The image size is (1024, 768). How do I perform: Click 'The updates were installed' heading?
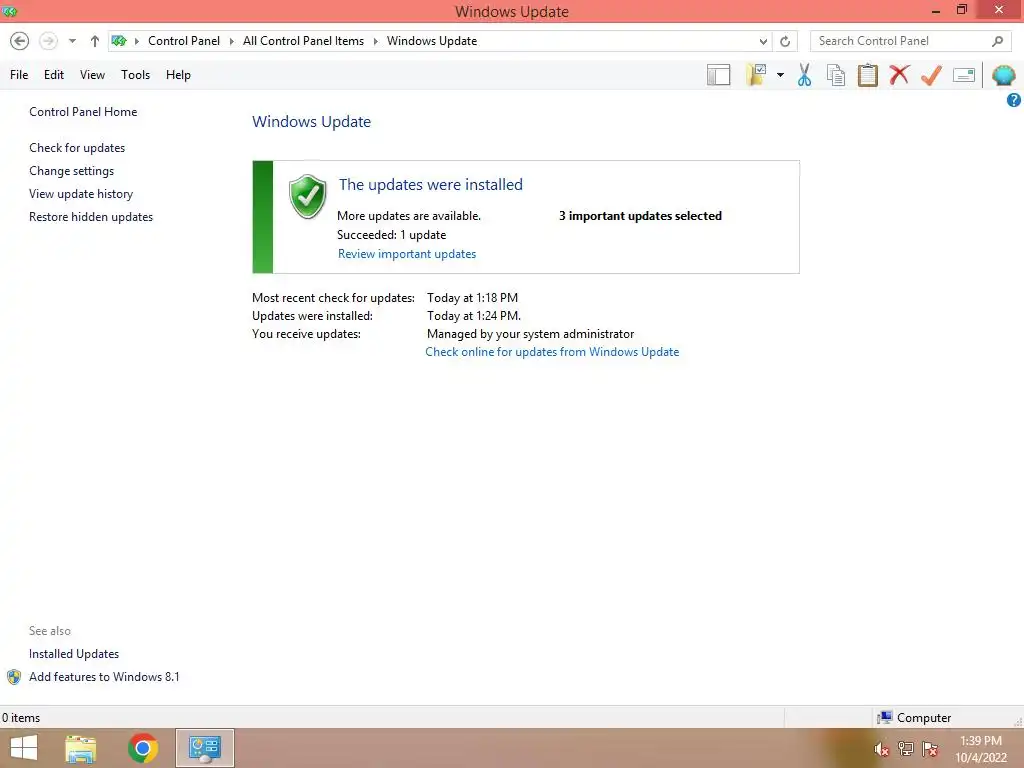430,185
